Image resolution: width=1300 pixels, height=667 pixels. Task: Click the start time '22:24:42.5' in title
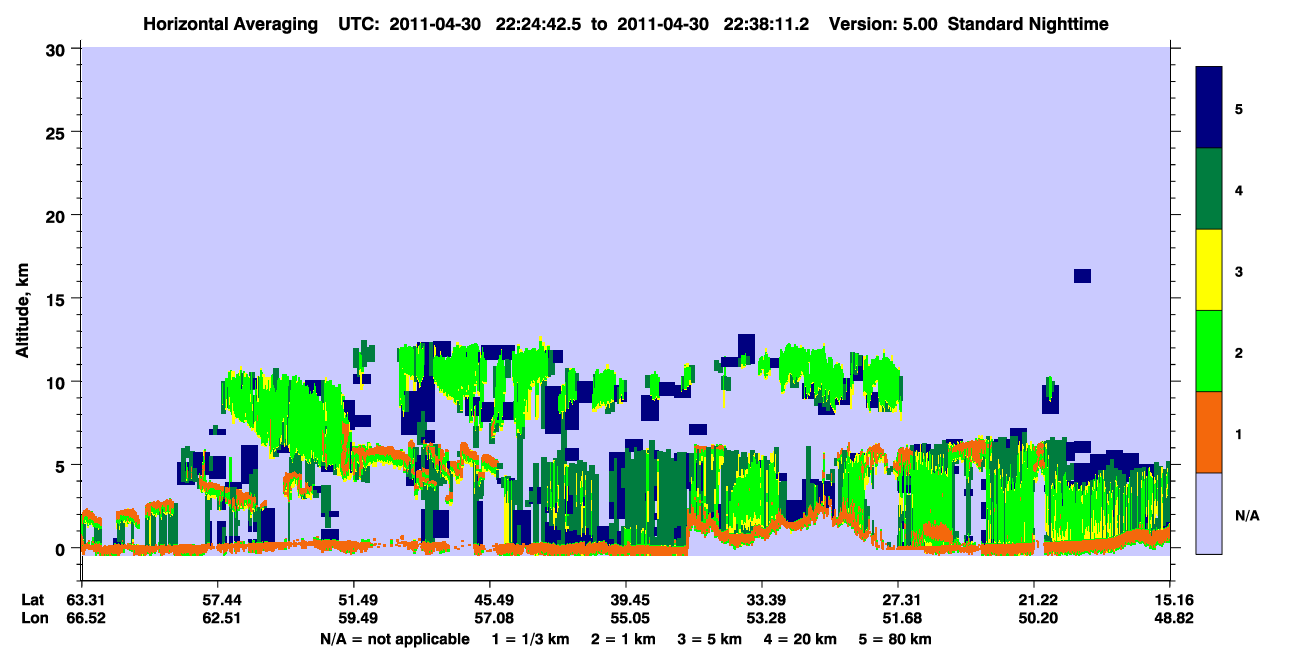click(539, 23)
